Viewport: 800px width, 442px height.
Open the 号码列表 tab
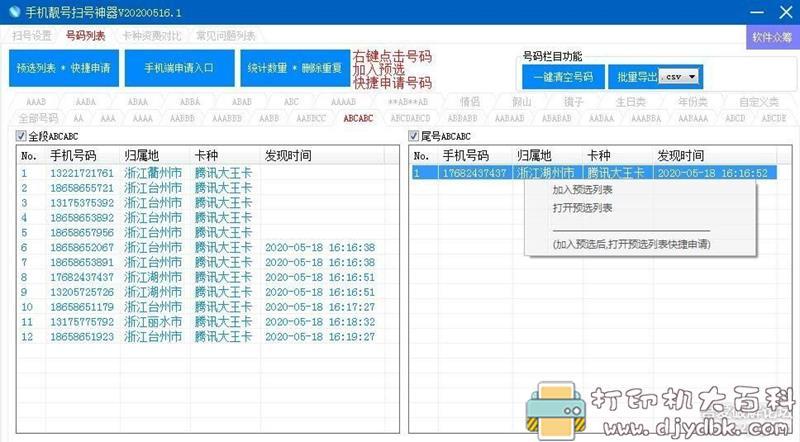tap(86, 36)
